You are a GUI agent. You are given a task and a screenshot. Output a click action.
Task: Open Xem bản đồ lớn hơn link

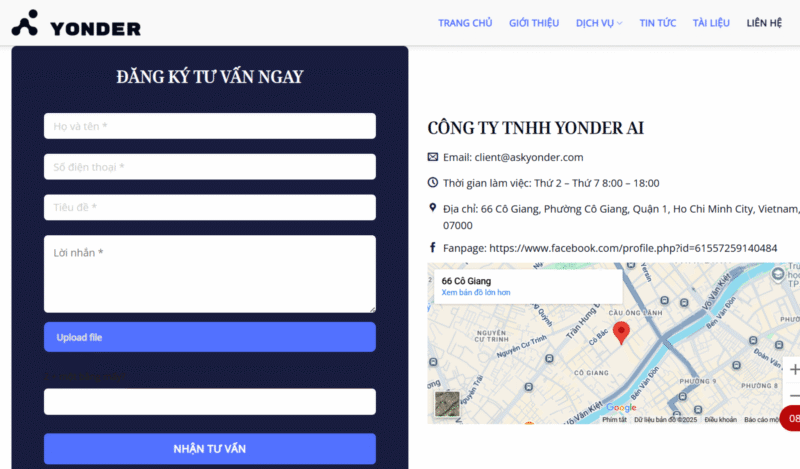(x=476, y=293)
